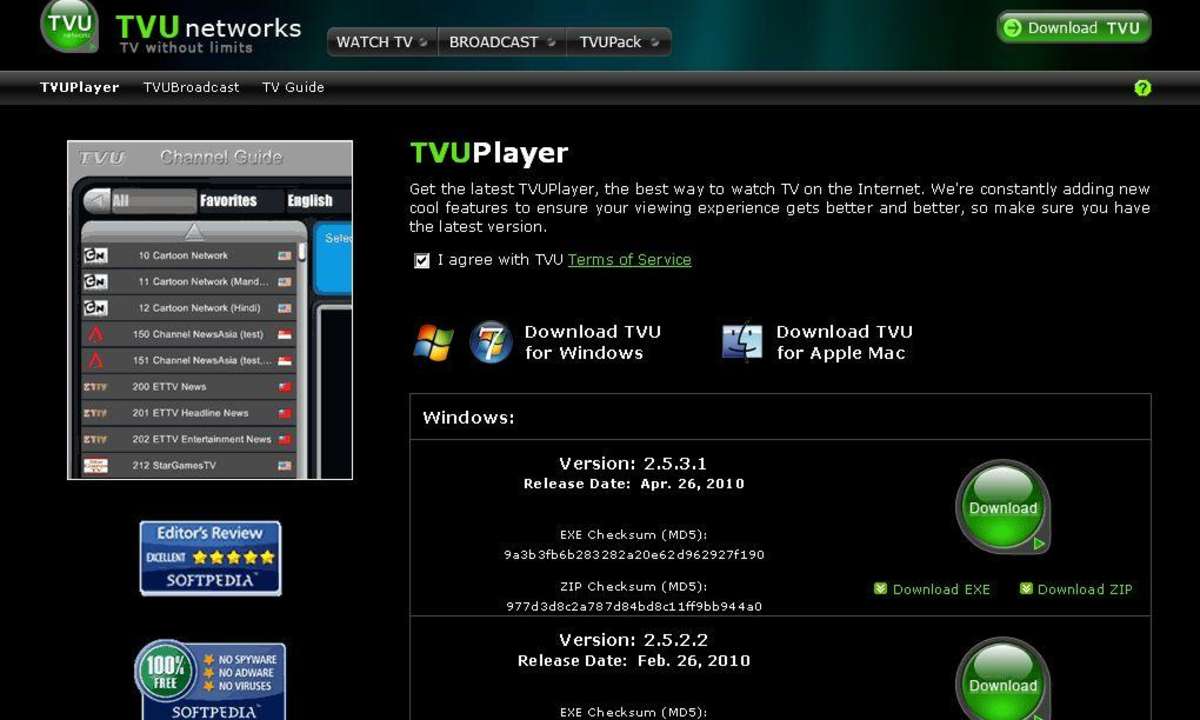Click the green arrow icon beside Download EXE
This screenshot has height=720, width=1200.
click(x=880, y=589)
